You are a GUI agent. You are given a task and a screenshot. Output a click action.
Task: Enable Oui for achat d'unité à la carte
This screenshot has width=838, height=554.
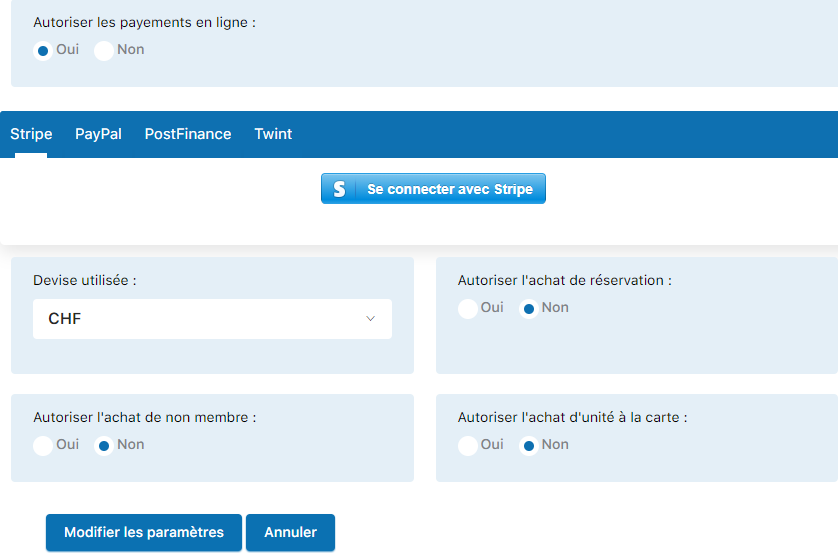pyautogui.click(x=468, y=446)
